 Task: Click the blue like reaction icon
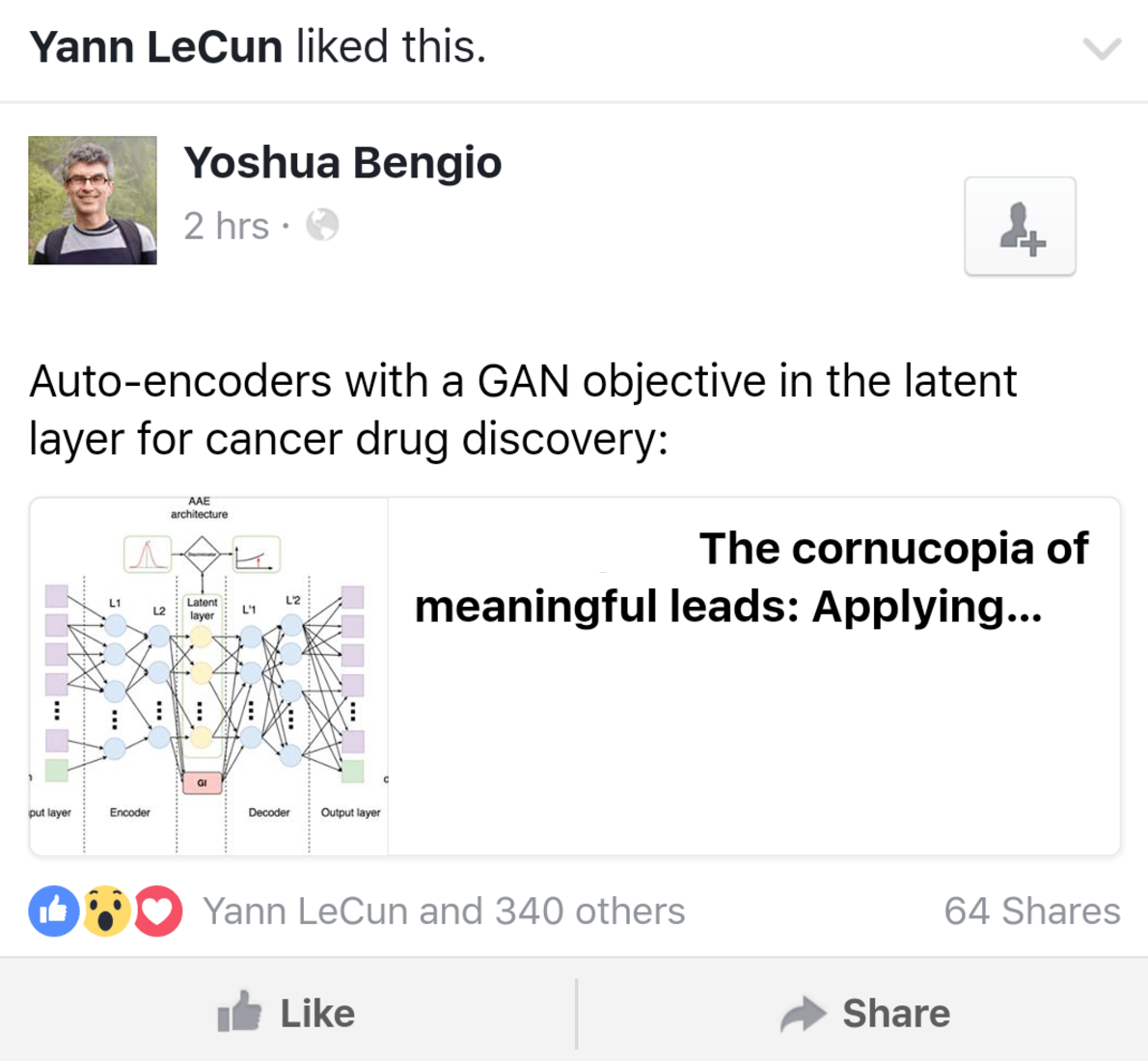pyautogui.click(x=54, y=911)
